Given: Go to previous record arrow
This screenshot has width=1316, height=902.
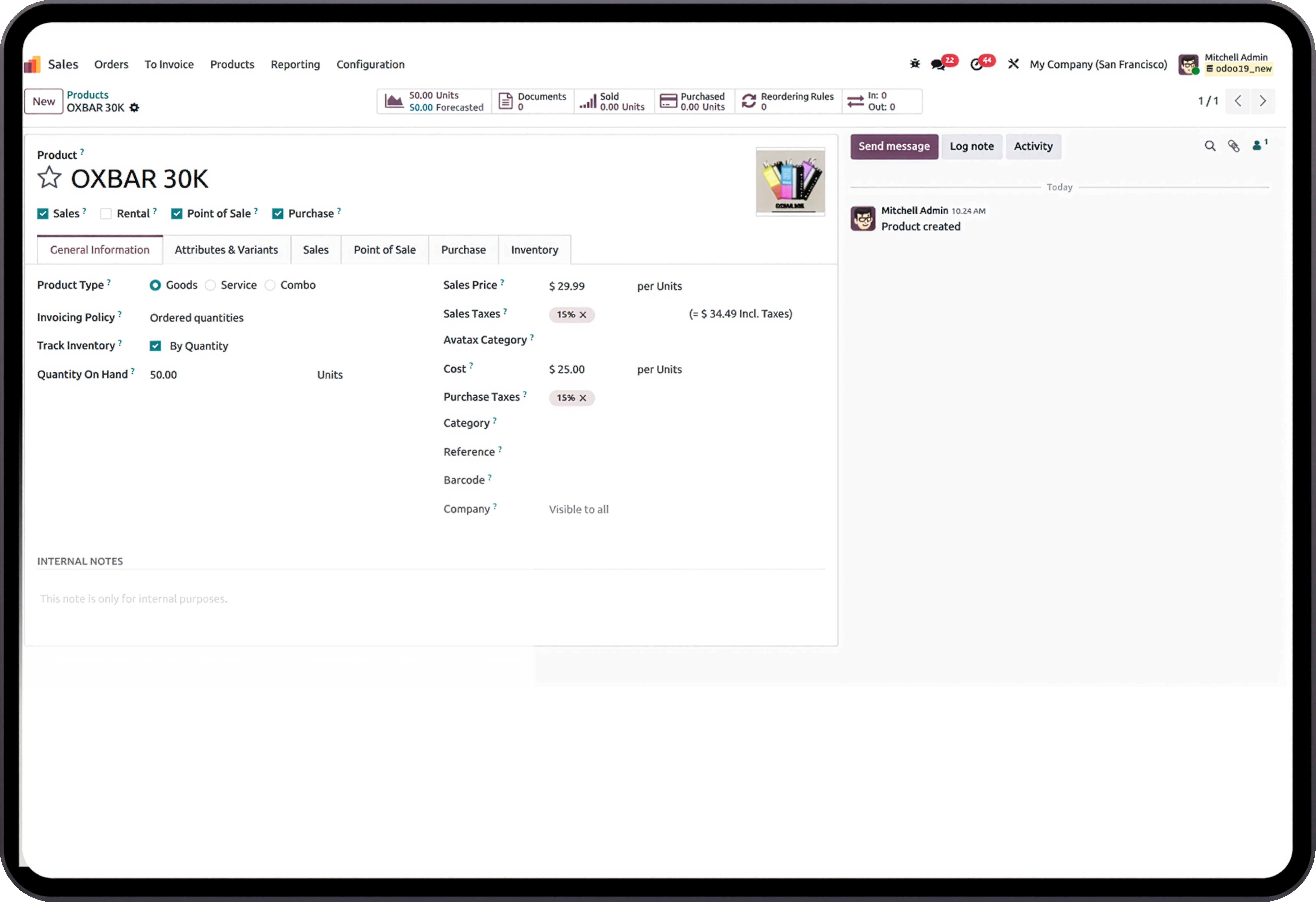Looking at the screenshot, I should tap(1238, 101).
